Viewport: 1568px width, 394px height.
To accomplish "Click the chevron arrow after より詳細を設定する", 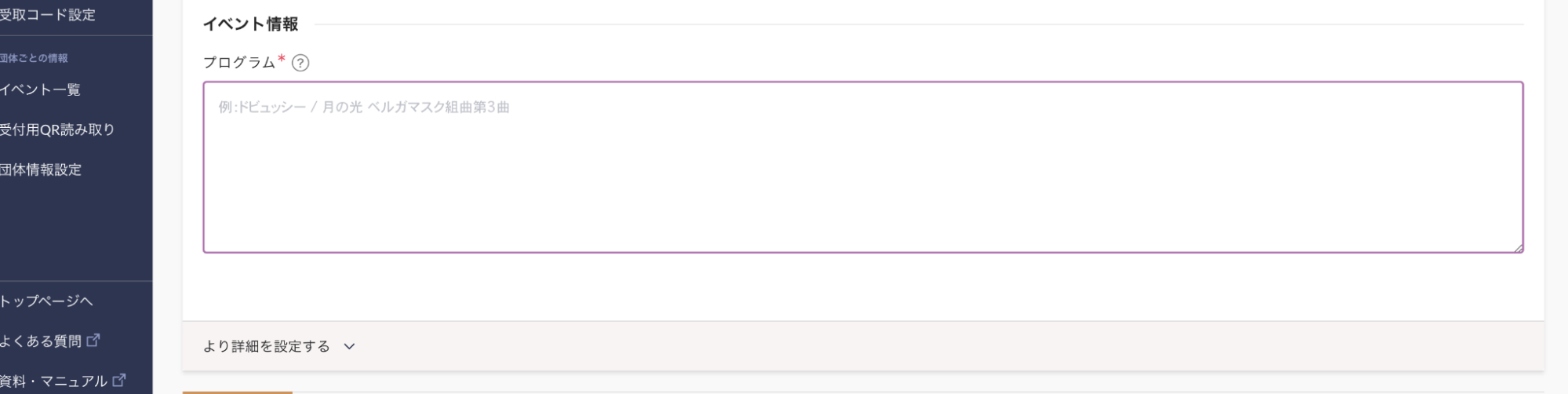I will point(350,346).
